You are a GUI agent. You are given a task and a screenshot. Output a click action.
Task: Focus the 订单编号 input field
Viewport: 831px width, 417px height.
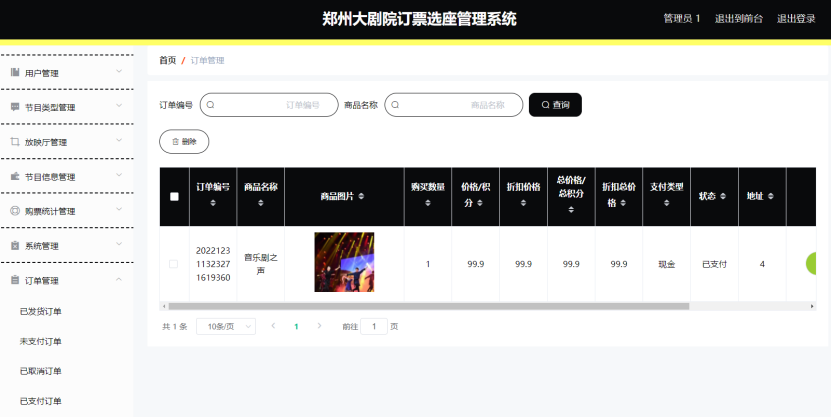(269, 105)
